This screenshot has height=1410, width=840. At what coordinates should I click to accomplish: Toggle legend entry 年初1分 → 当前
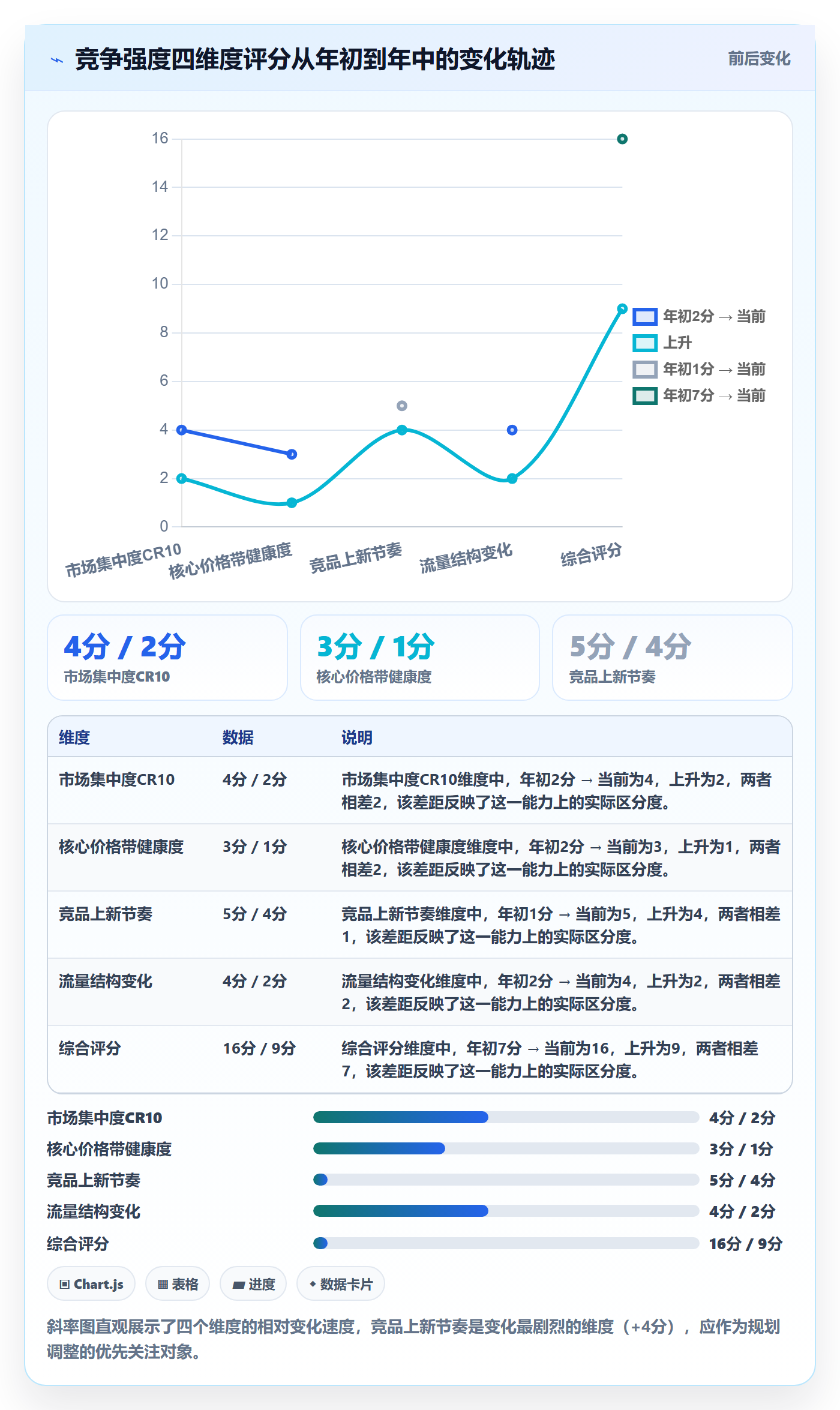699,369
